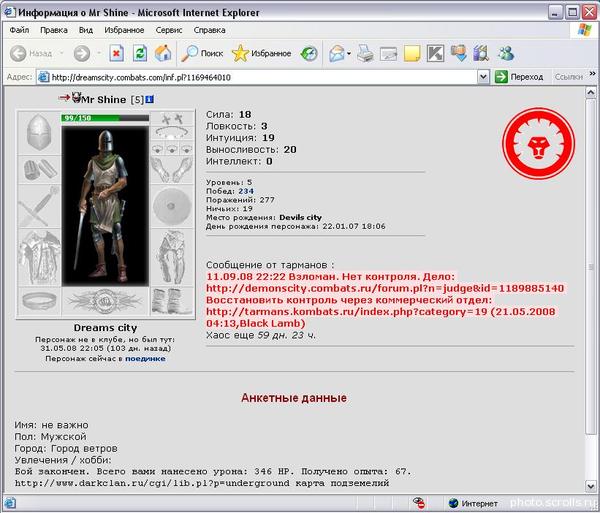This screenshot has height=513, width=600.
Task: Click the vertical scrollbar down arrow
Action: (x=591, y=485)
